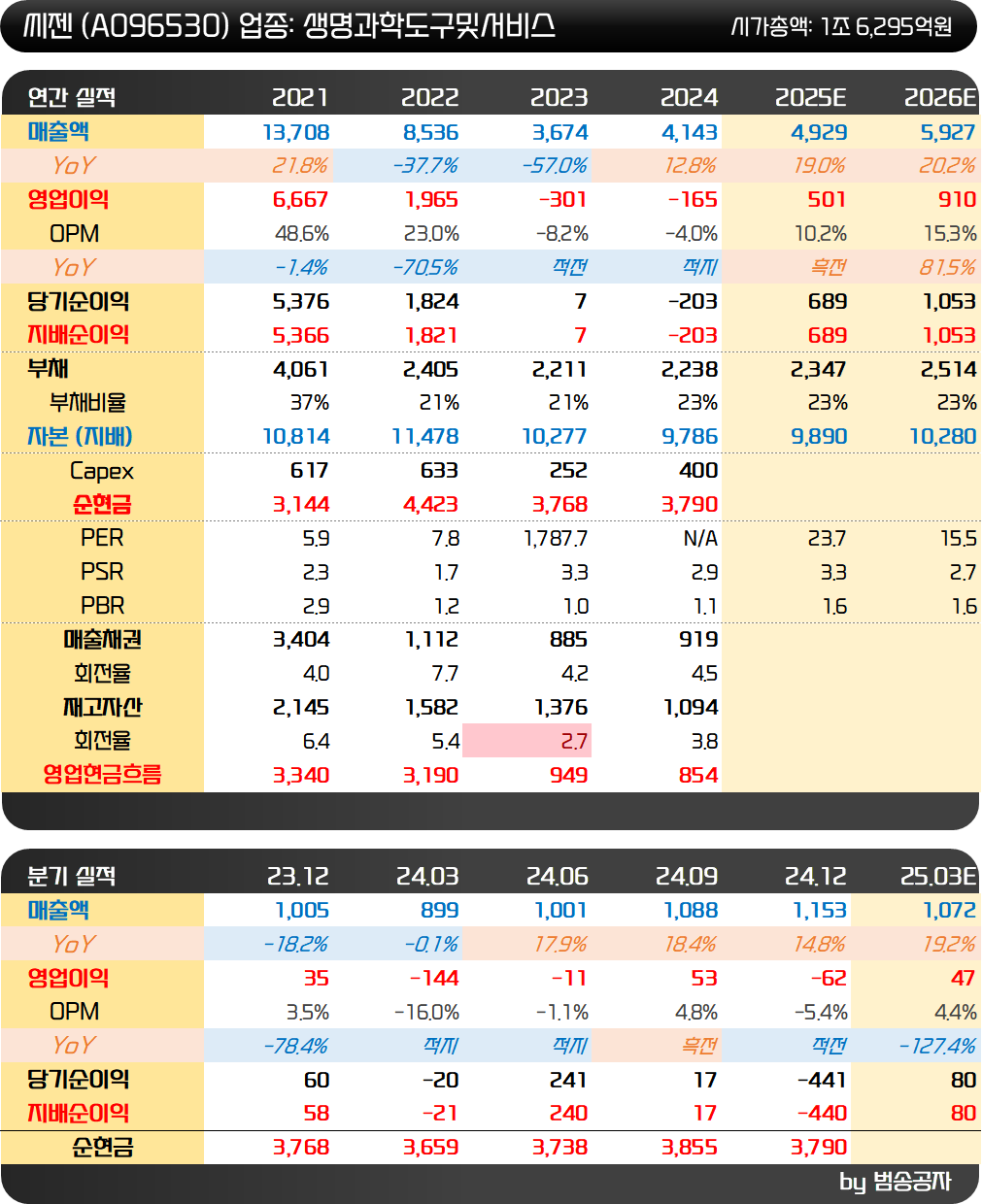
Task: Select the quarterly revenue YoY 19.2%
Action: pos(947,945)
